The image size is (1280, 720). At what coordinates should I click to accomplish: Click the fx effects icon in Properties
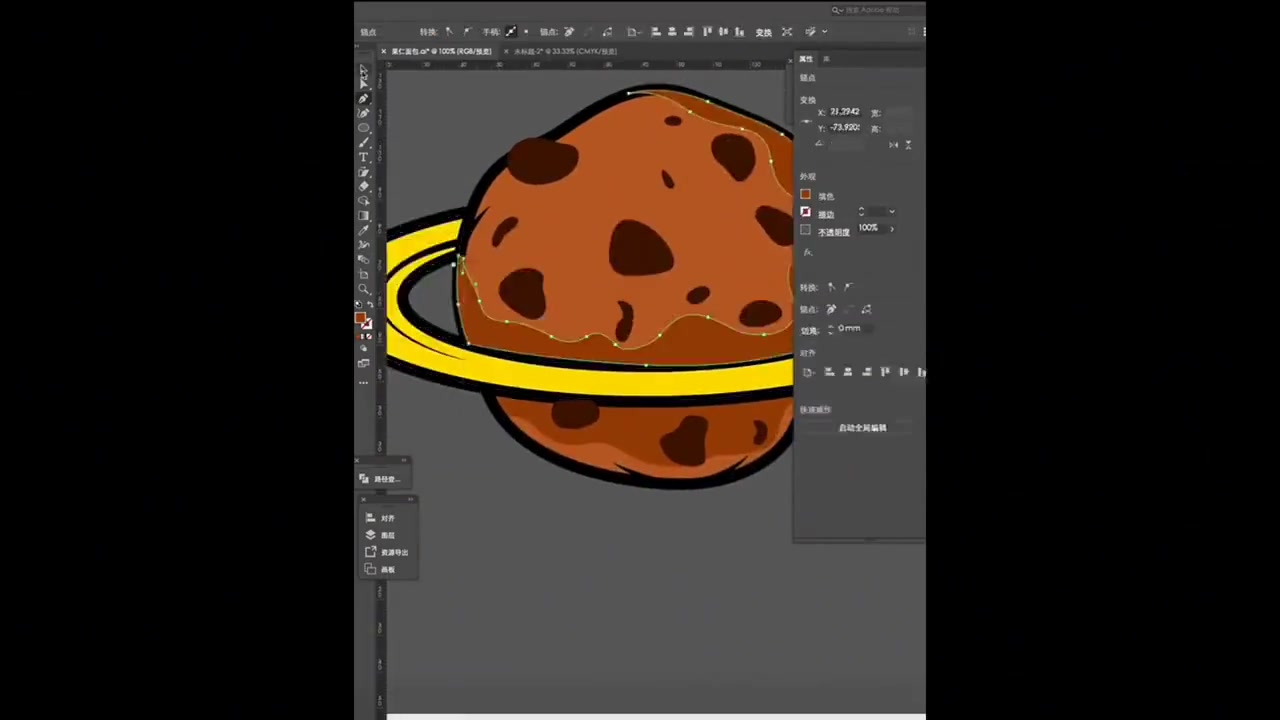(808, 252)
